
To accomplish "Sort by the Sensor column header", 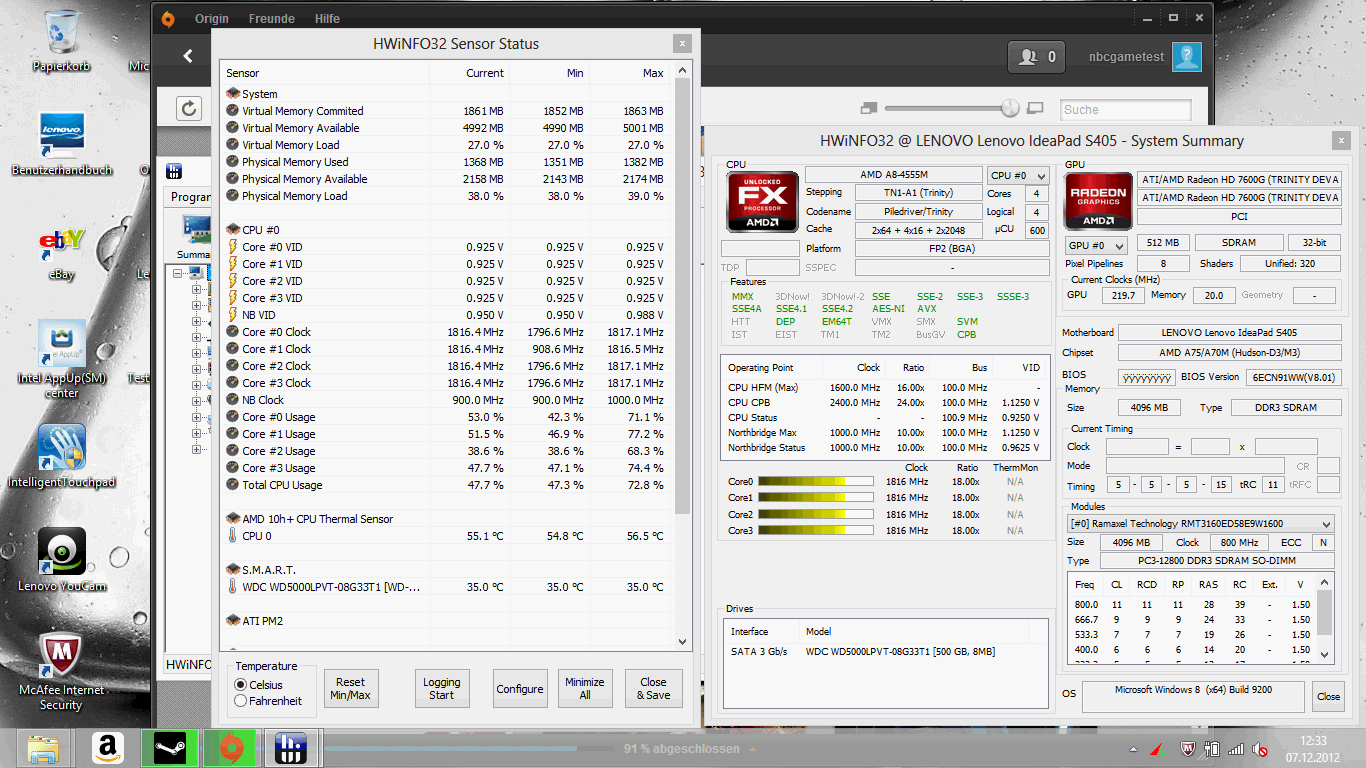I will pyautogui.click(x=324, y=73).
